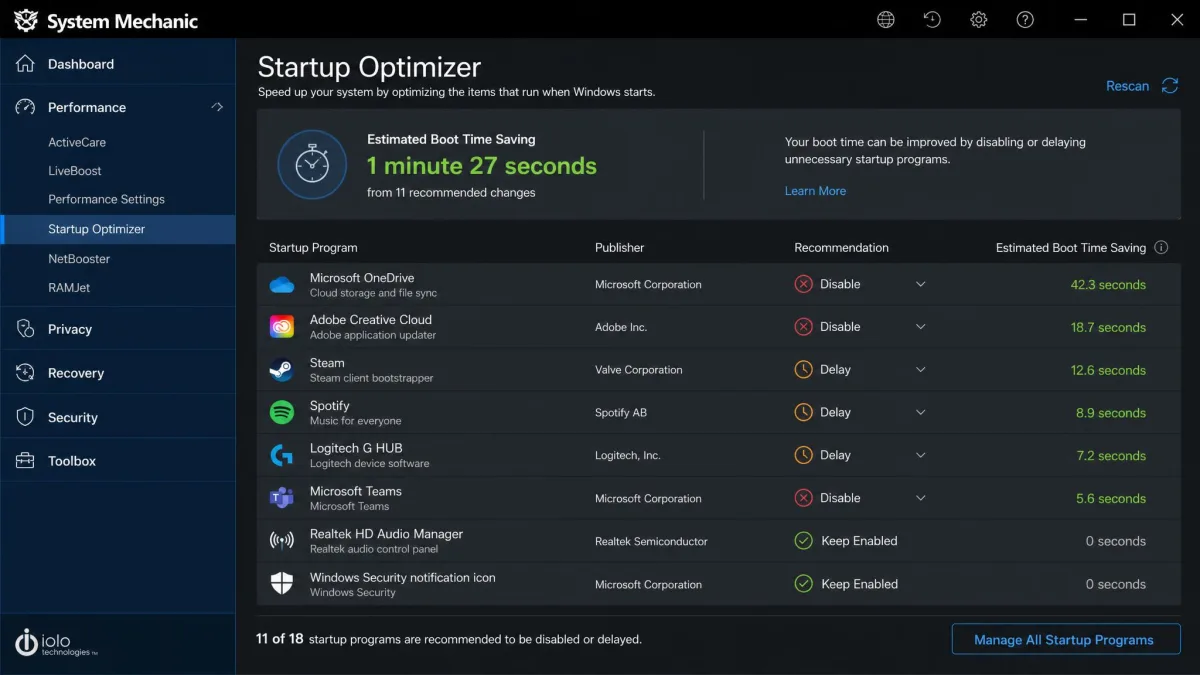This screenshot has height=675, width=1200.
Task: Click the iolo technologies logo
Action: point(56,642)
